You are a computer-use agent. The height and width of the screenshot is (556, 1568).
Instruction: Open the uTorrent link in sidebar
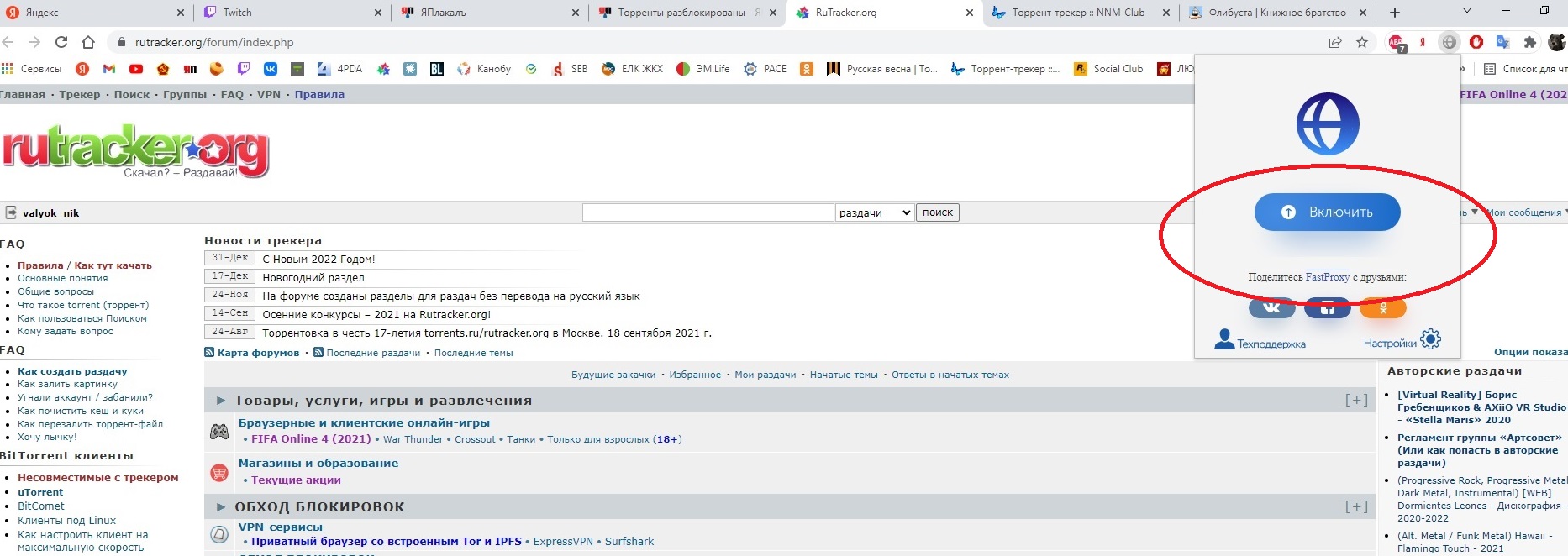point(40,492)
